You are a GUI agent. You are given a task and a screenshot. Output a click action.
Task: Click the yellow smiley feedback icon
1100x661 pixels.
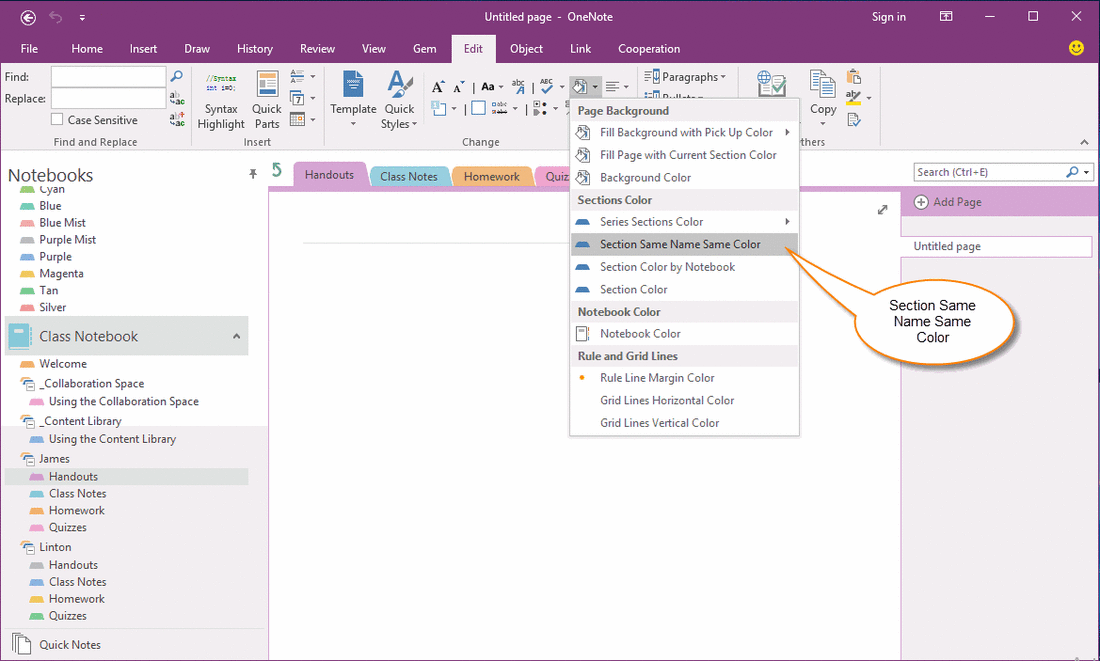[x=1076, y=48]
